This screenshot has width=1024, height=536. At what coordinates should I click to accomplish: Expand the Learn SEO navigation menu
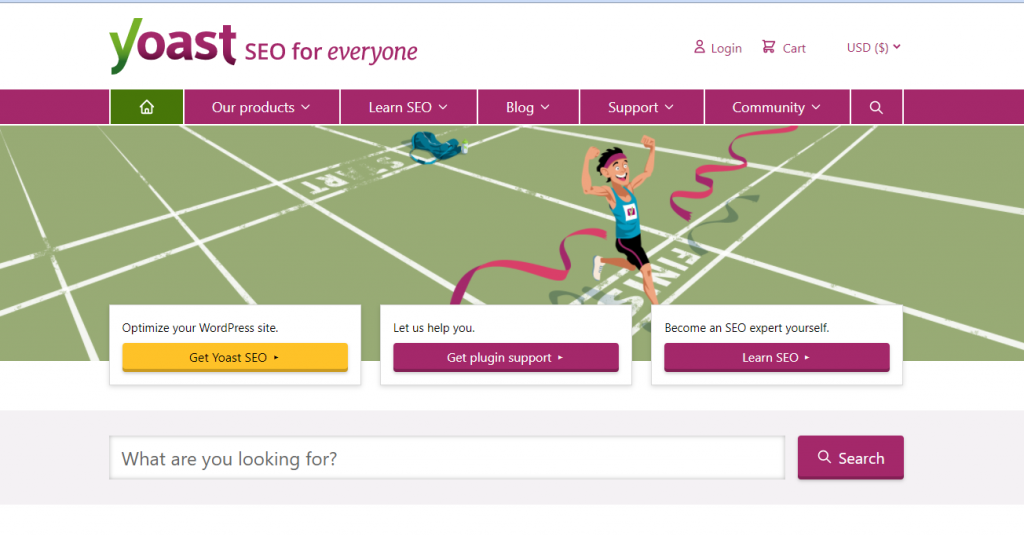coord(408,107)
